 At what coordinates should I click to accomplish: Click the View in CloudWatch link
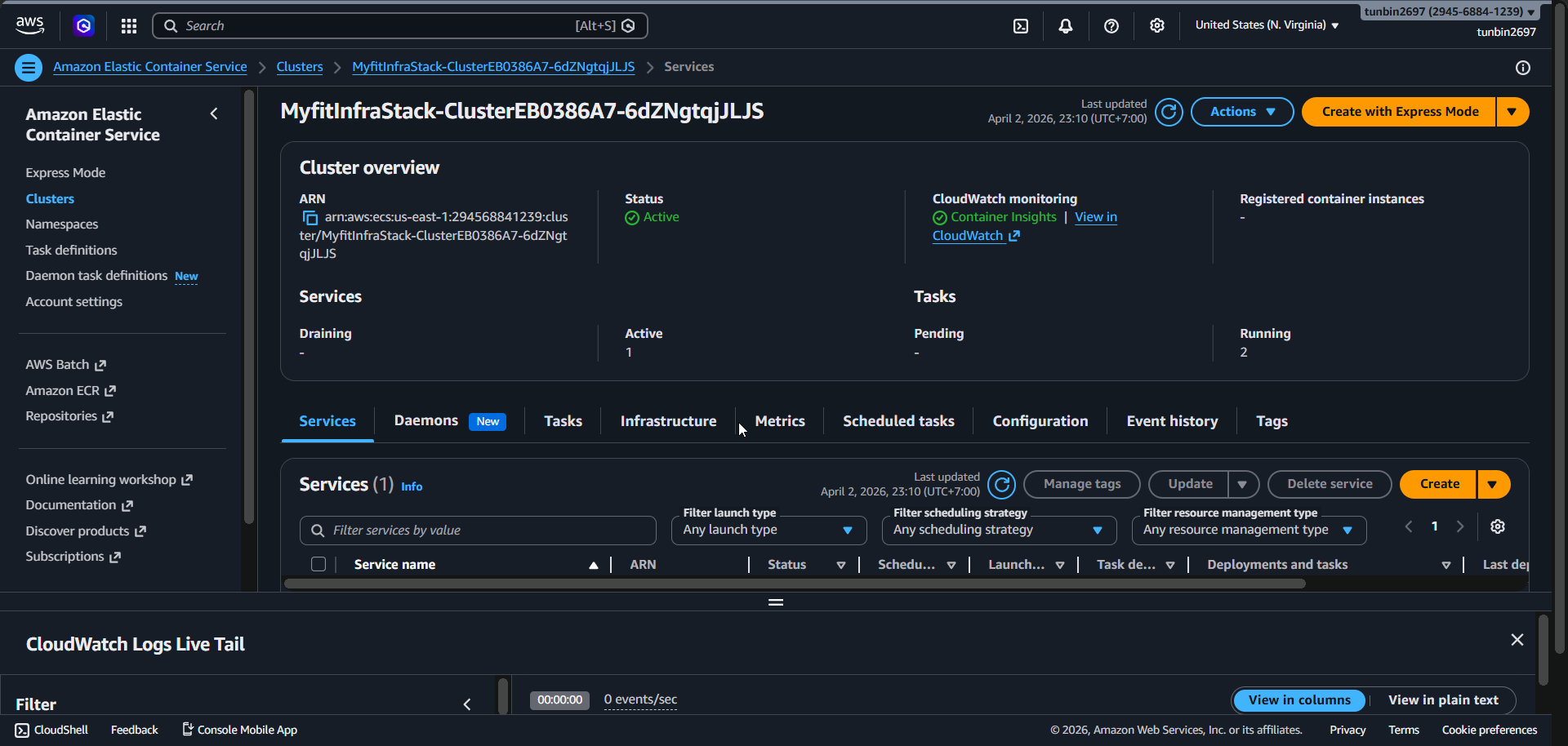click(1095, 217)
